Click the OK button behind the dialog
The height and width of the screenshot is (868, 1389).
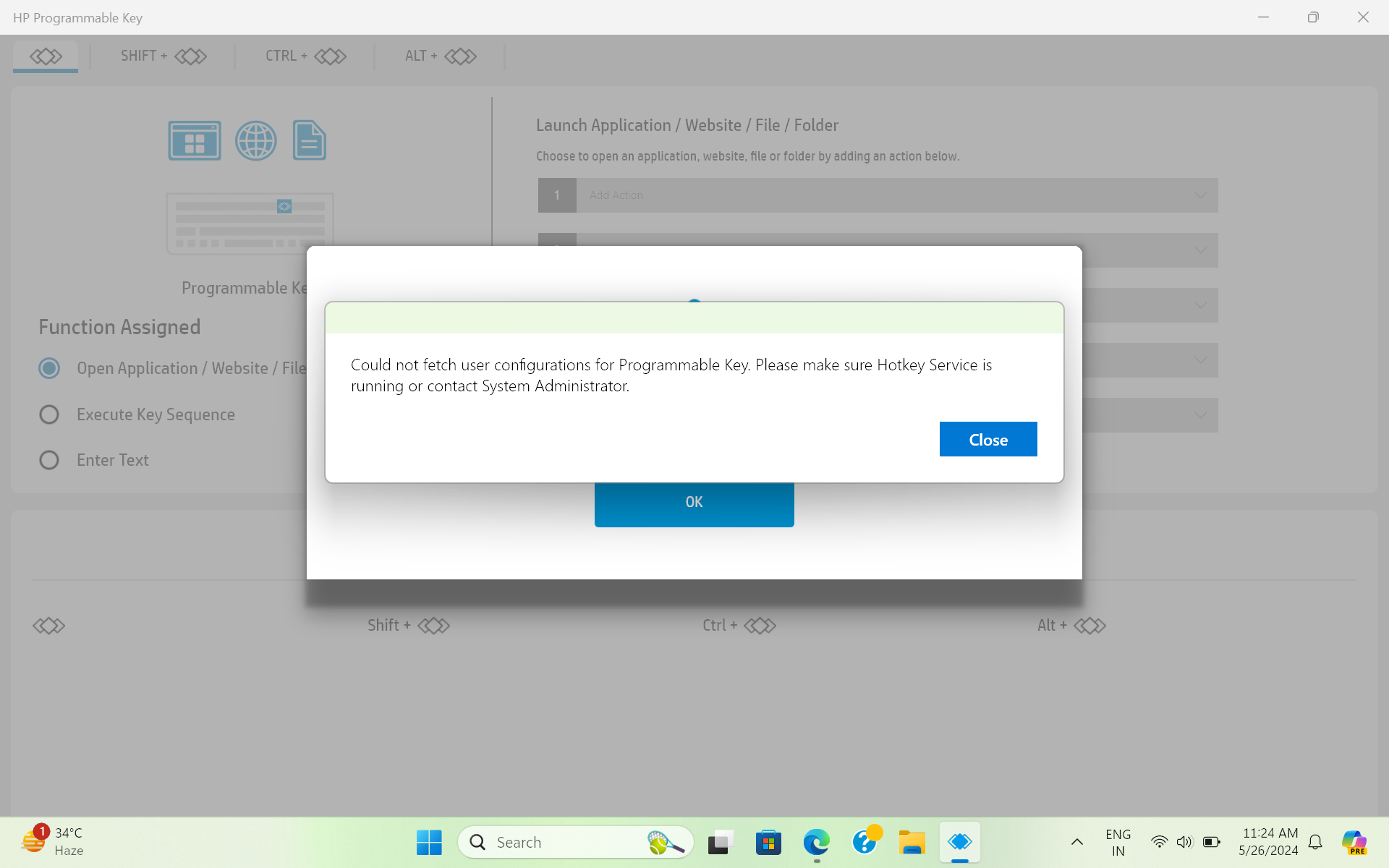pos(694,501)
